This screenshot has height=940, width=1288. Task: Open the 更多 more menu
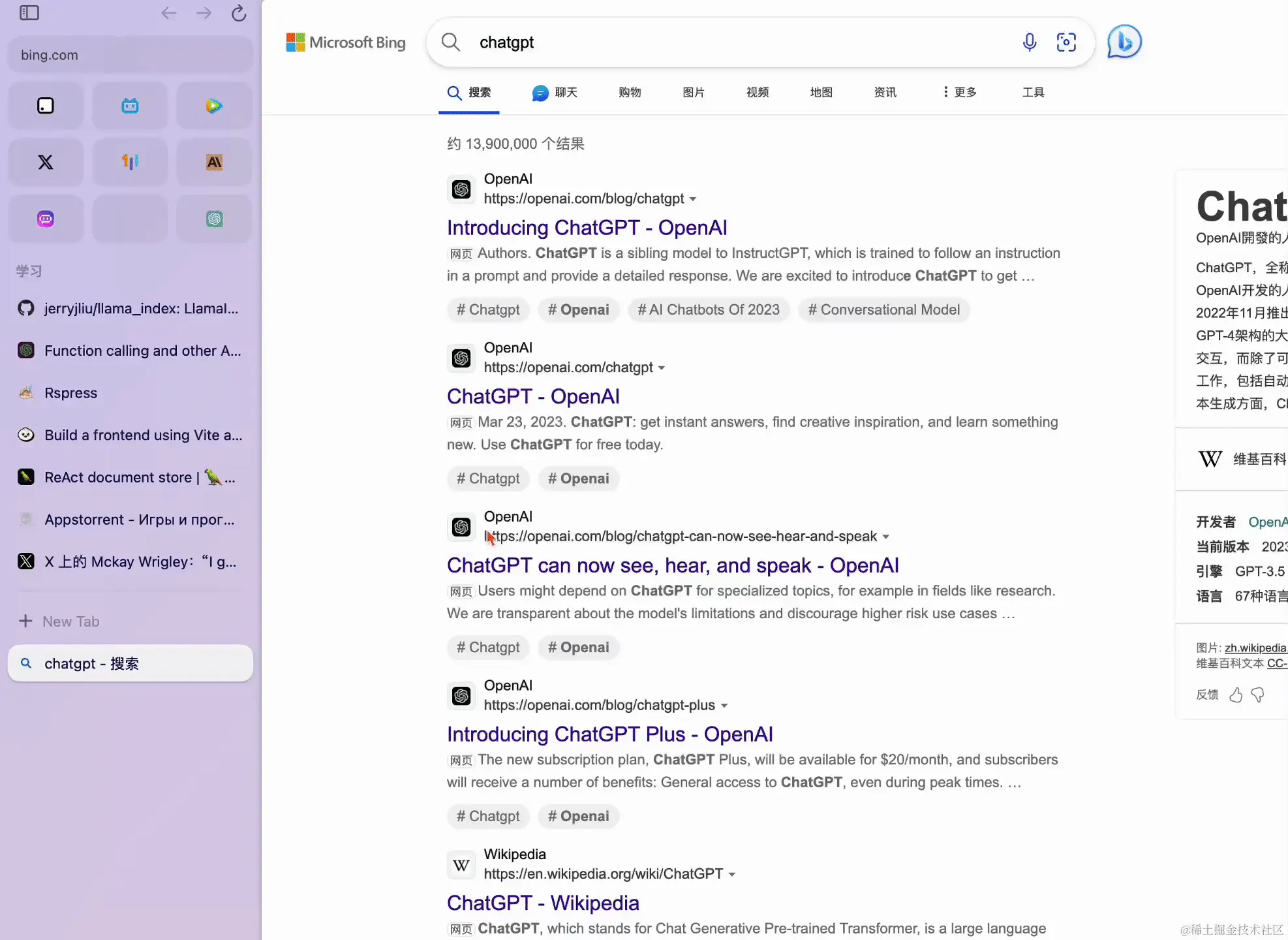[x=959, y=92]
